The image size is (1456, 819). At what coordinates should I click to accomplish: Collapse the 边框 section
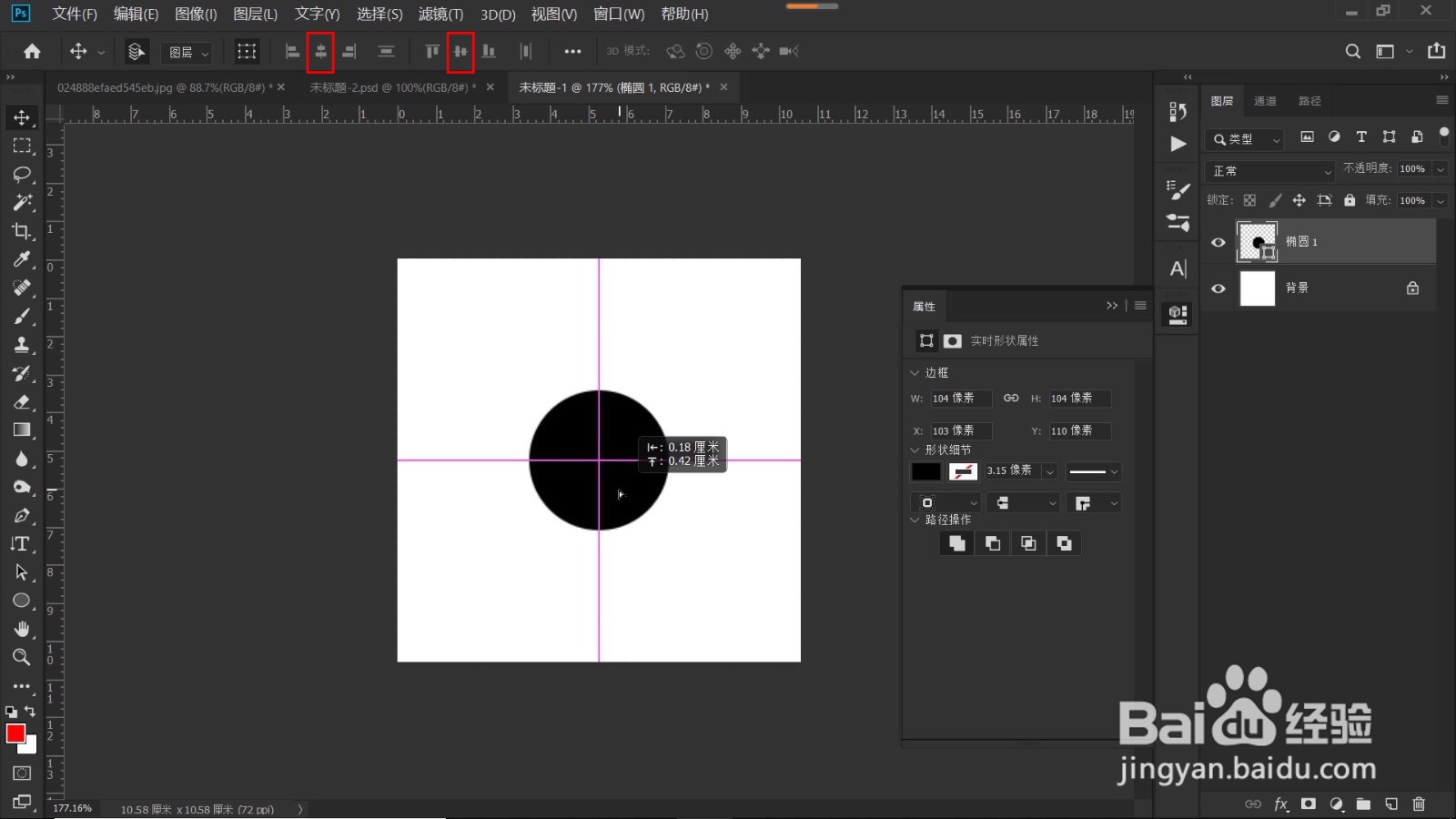[x=915, y=372]
